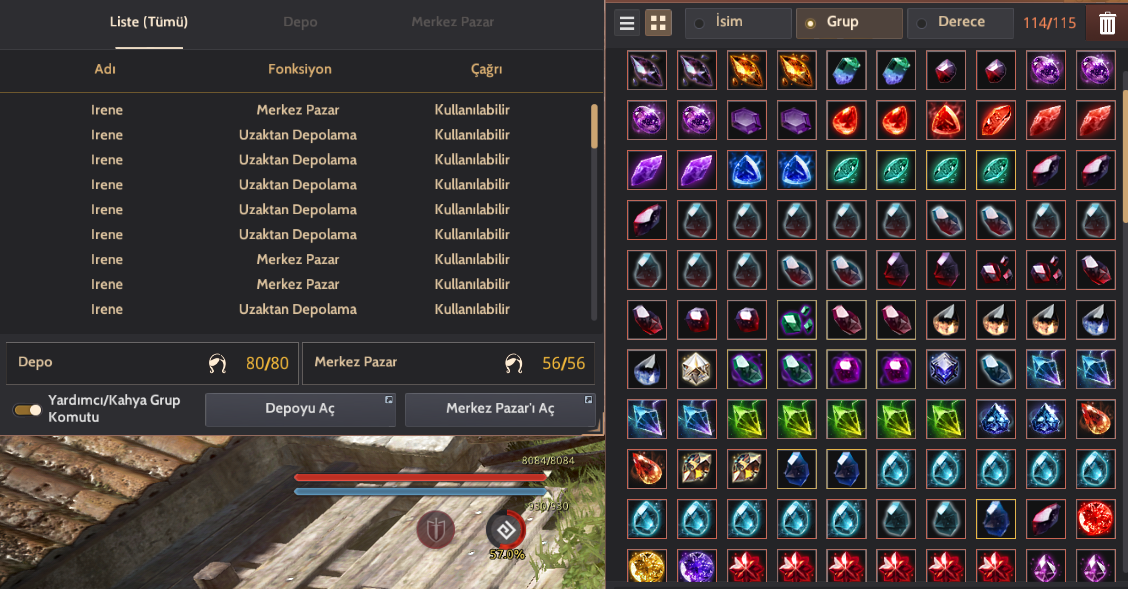Click the helper list scrollbar
This screenshot has width=1128, height=589.
click(594, 126)
